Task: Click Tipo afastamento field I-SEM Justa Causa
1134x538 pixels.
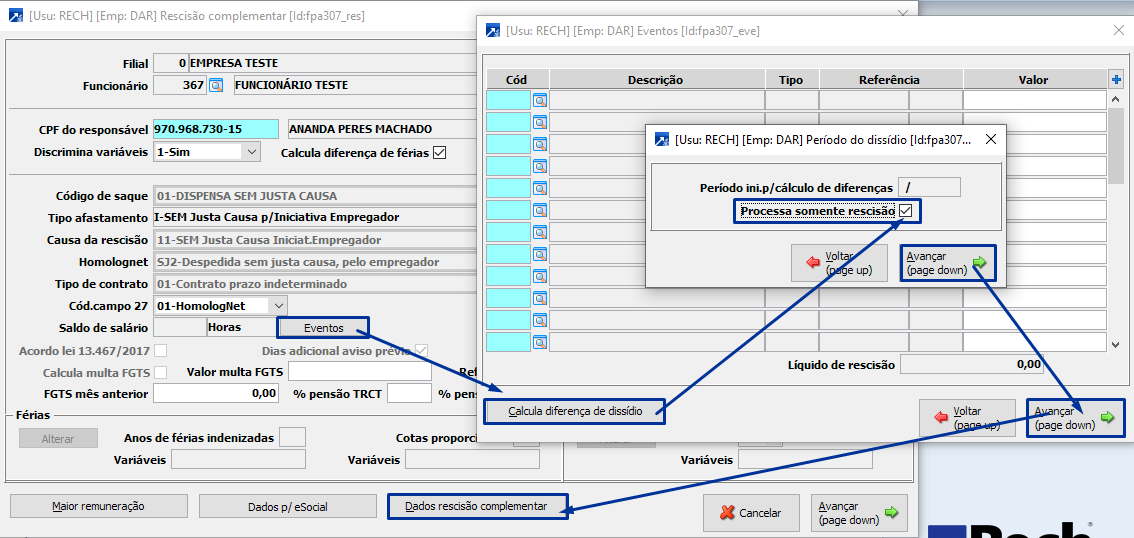Action: (x=315, y=218)
